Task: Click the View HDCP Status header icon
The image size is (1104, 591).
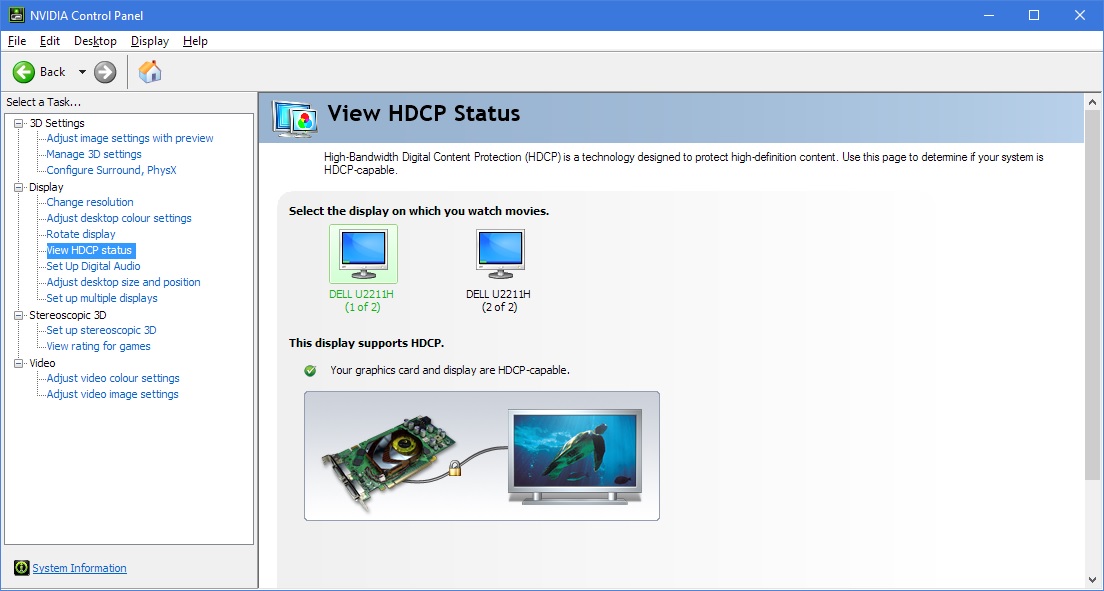Action: tap(294, 118)
